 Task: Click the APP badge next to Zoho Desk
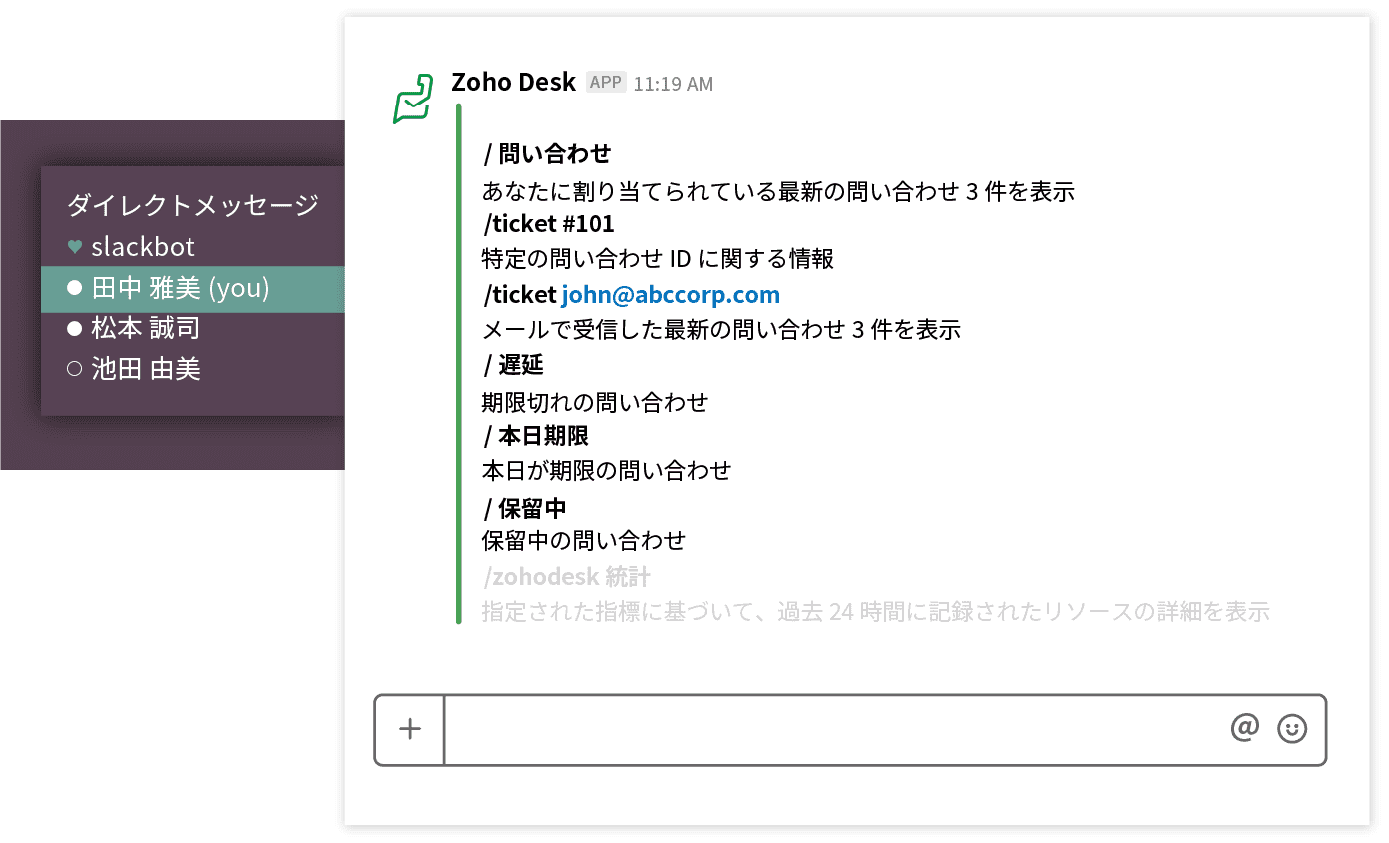pos(606,82)
